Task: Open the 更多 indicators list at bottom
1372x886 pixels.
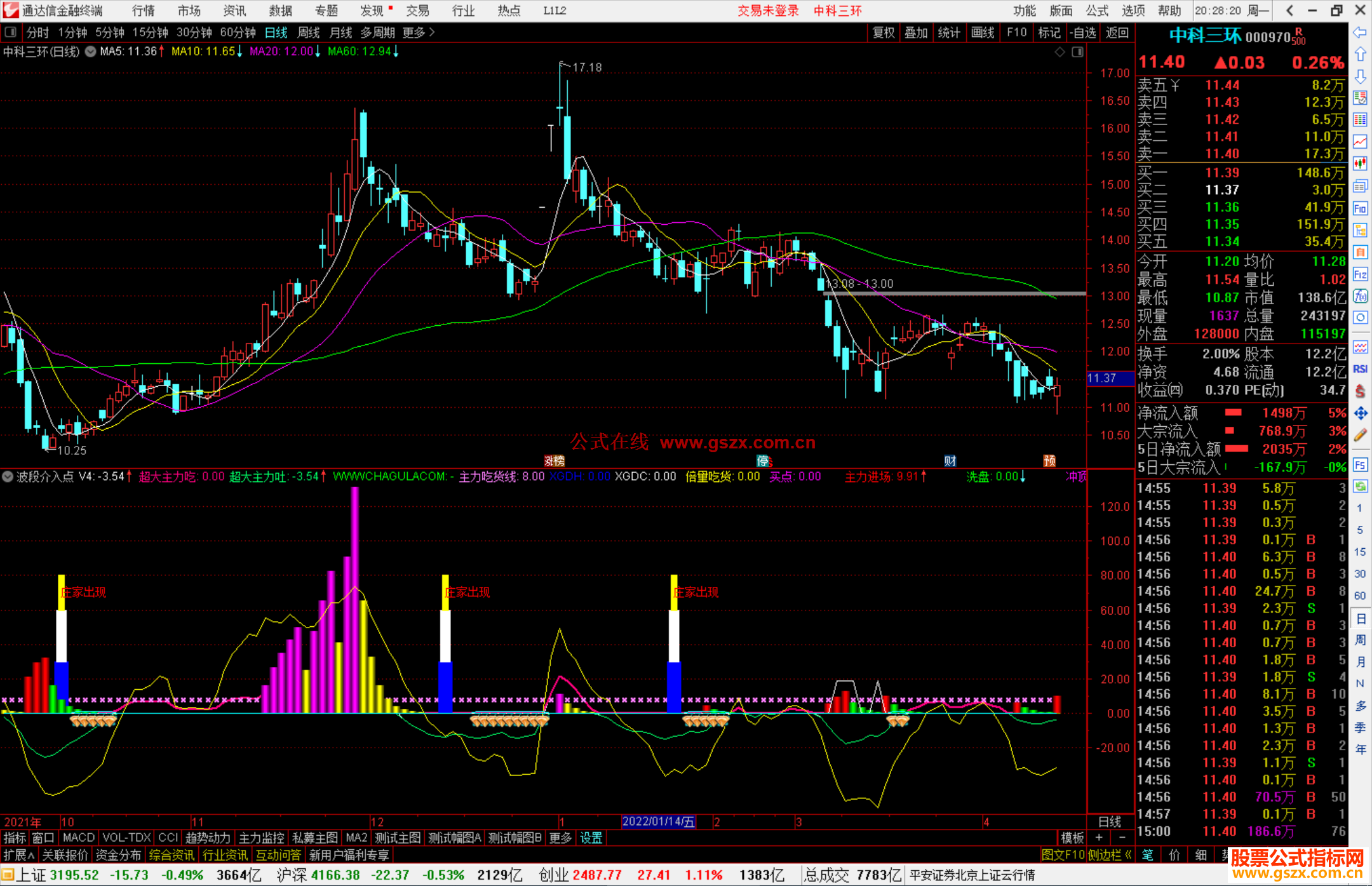Action: (x=560, y=838)
